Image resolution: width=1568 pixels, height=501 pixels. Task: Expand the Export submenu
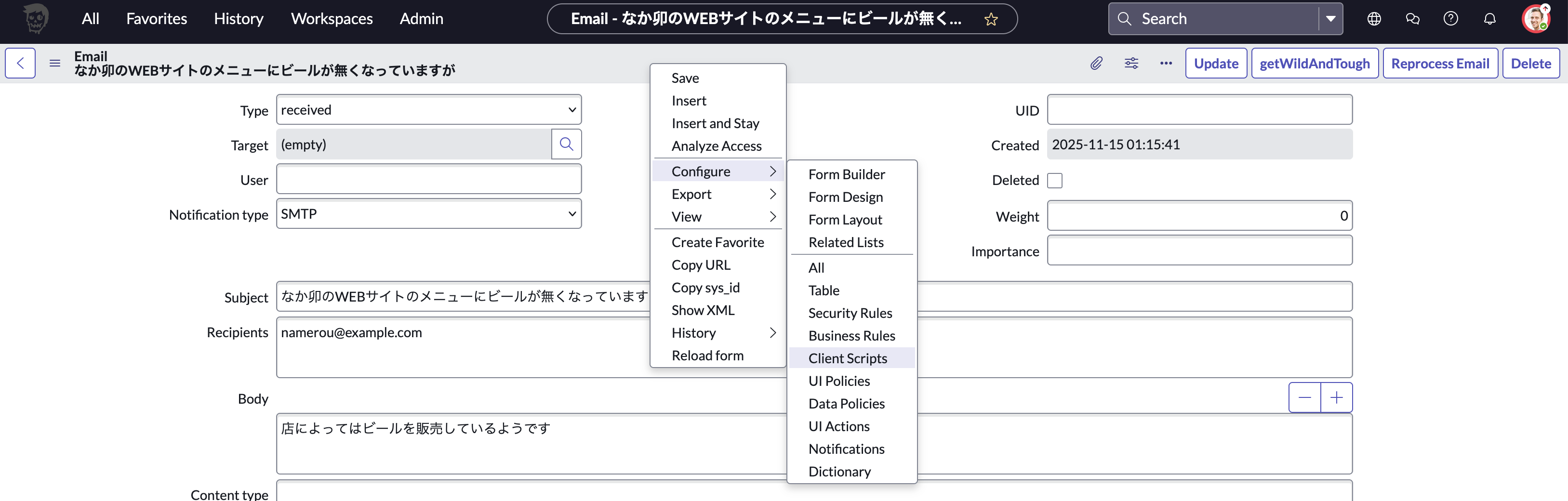coord(718,194)
